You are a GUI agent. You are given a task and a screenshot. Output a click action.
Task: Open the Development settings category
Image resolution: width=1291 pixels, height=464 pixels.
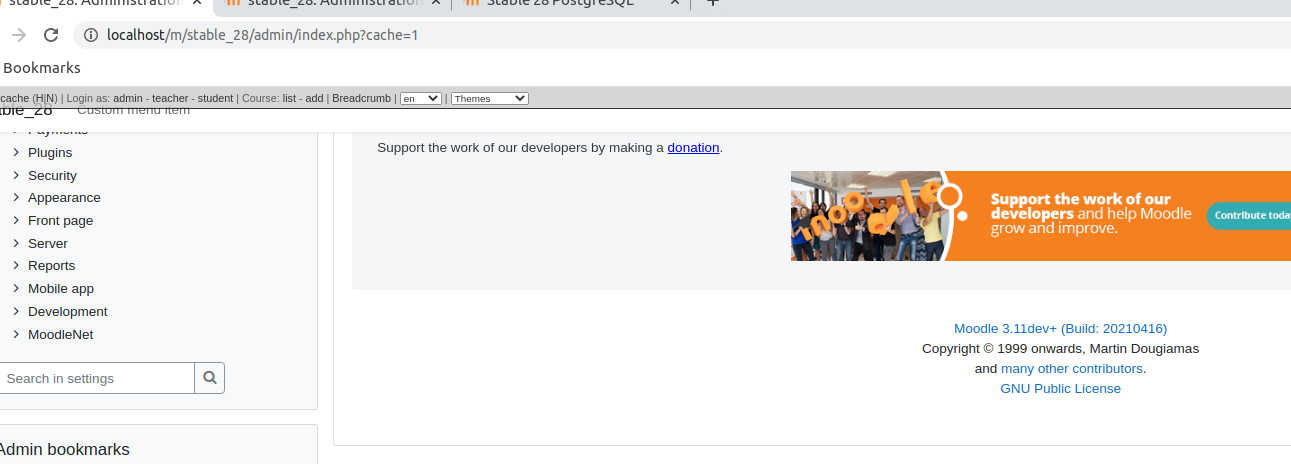click(68, 312)
